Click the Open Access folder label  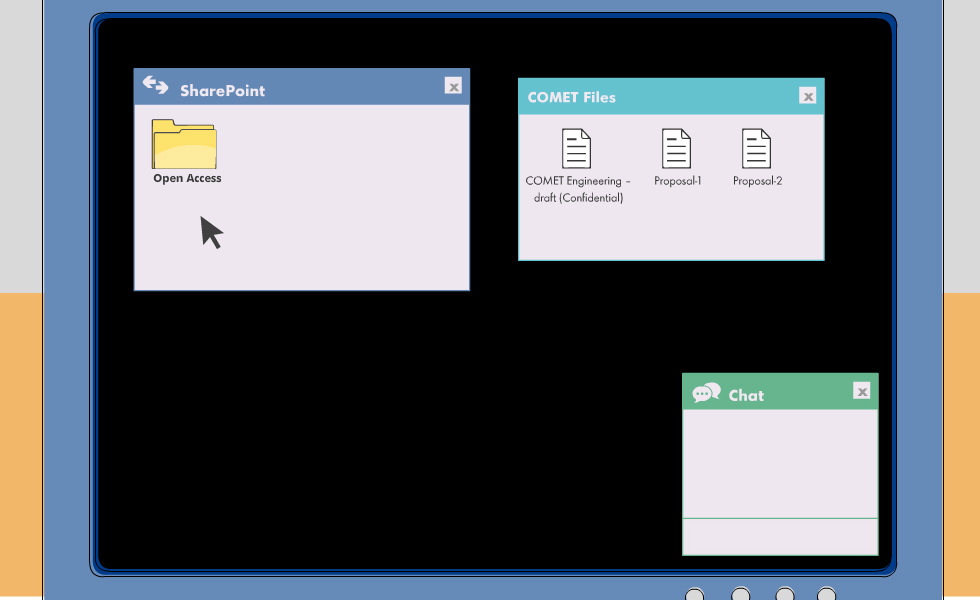coord(187,179)
